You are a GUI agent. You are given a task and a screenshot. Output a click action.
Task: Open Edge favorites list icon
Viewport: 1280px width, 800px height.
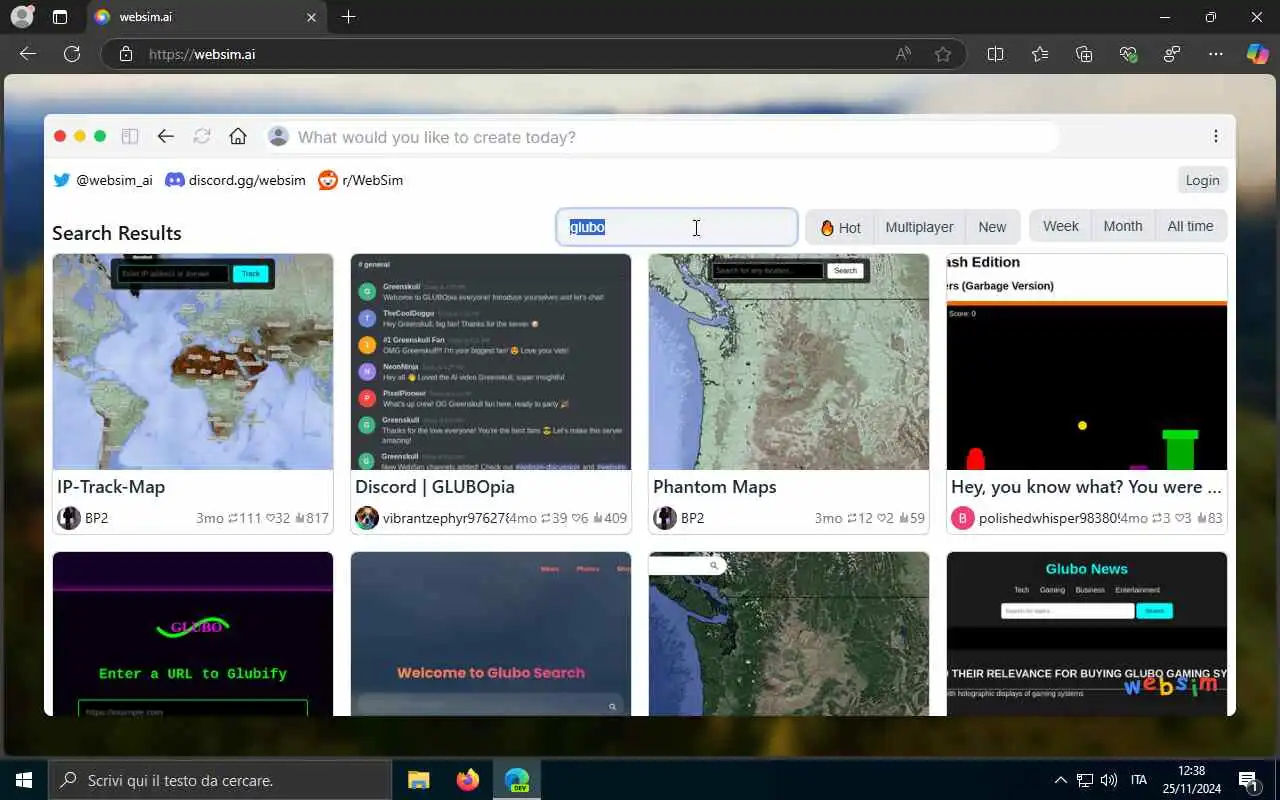pos(1040,54)
